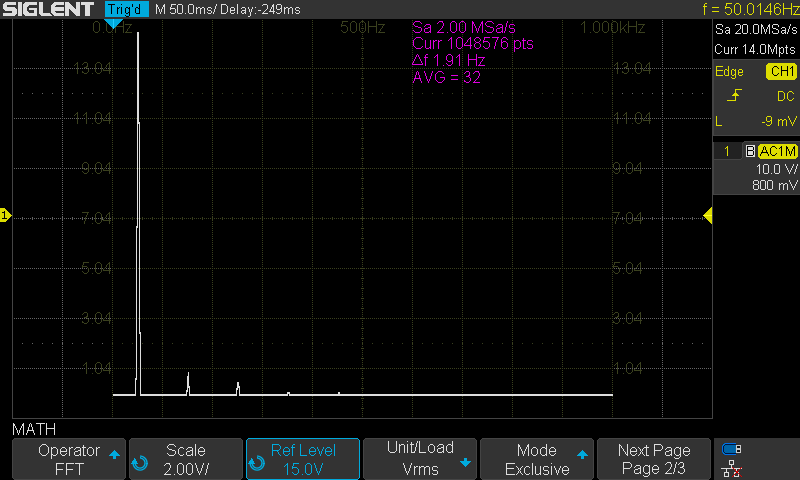Click the USB drive status icon
This screenshot has width=800, height=480.
[732, 449]
